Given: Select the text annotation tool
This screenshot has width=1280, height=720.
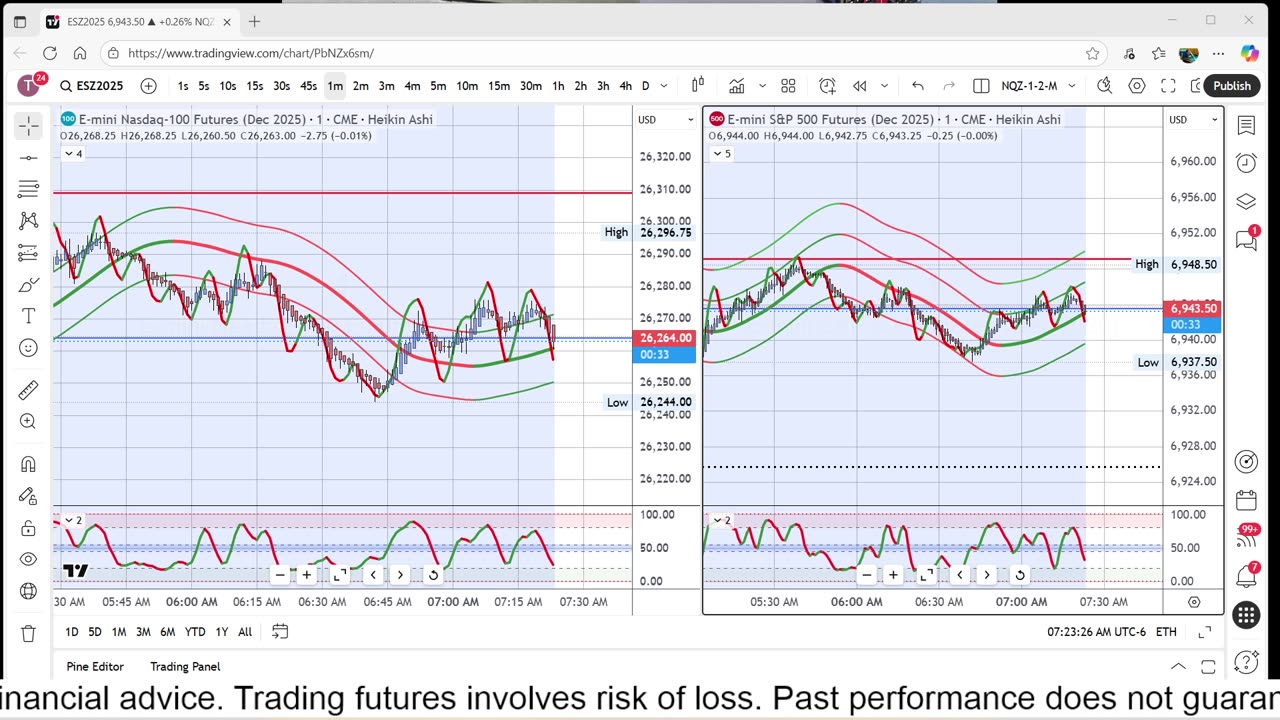Looking at the screenshot, I should coord(28,316).
